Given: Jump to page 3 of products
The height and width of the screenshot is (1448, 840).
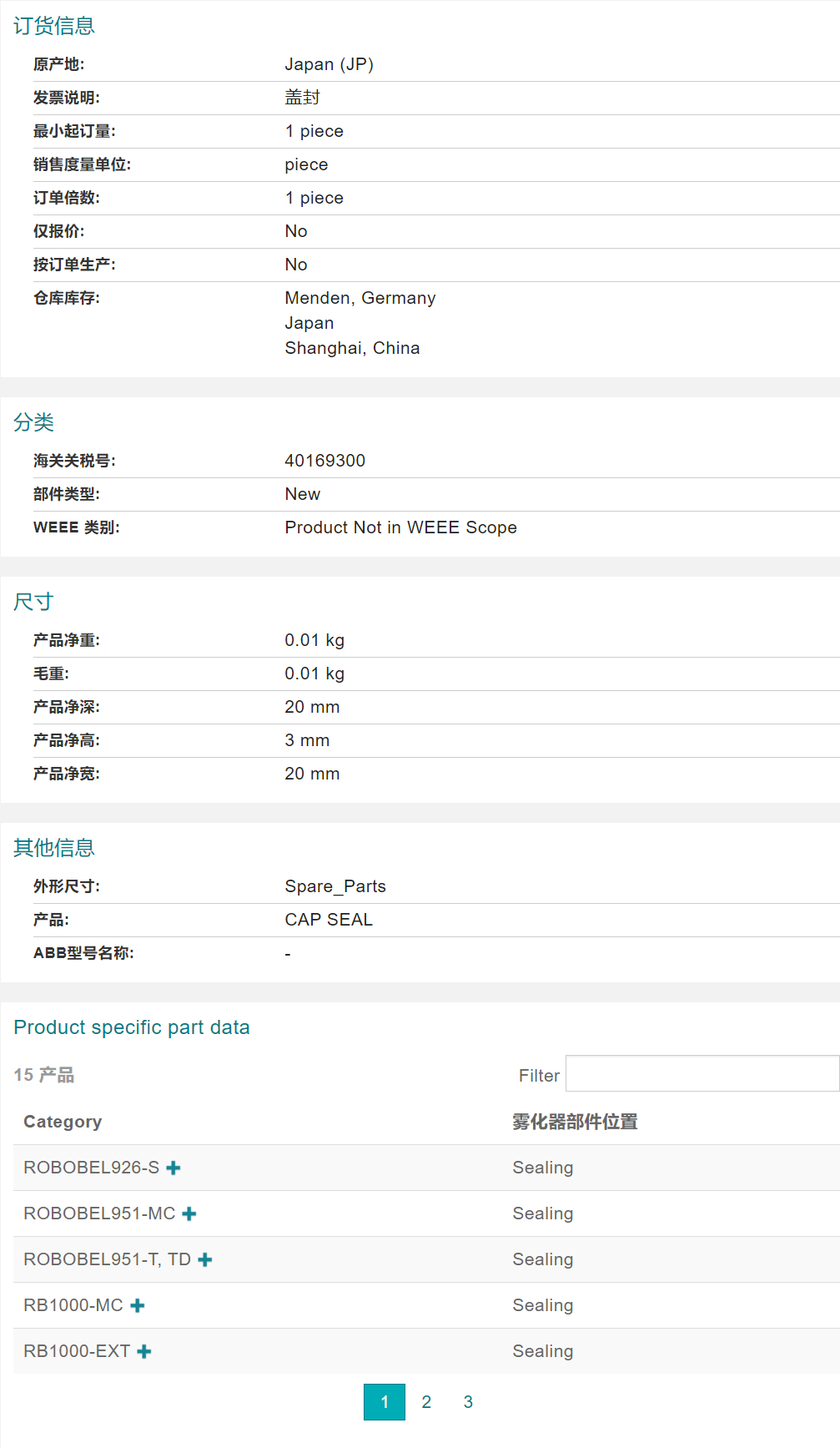Looking at the screenshot, I should [468, 1402].
